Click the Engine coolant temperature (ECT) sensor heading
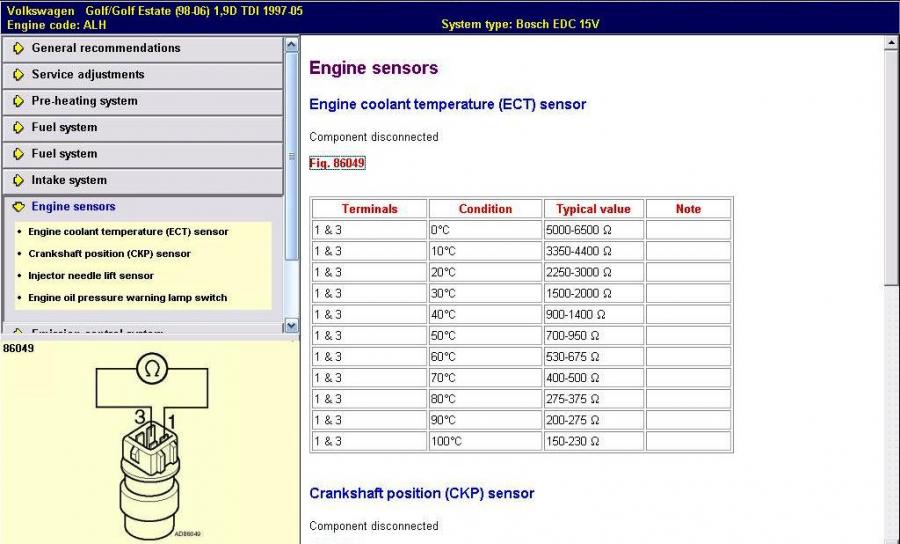 point(448,104)
